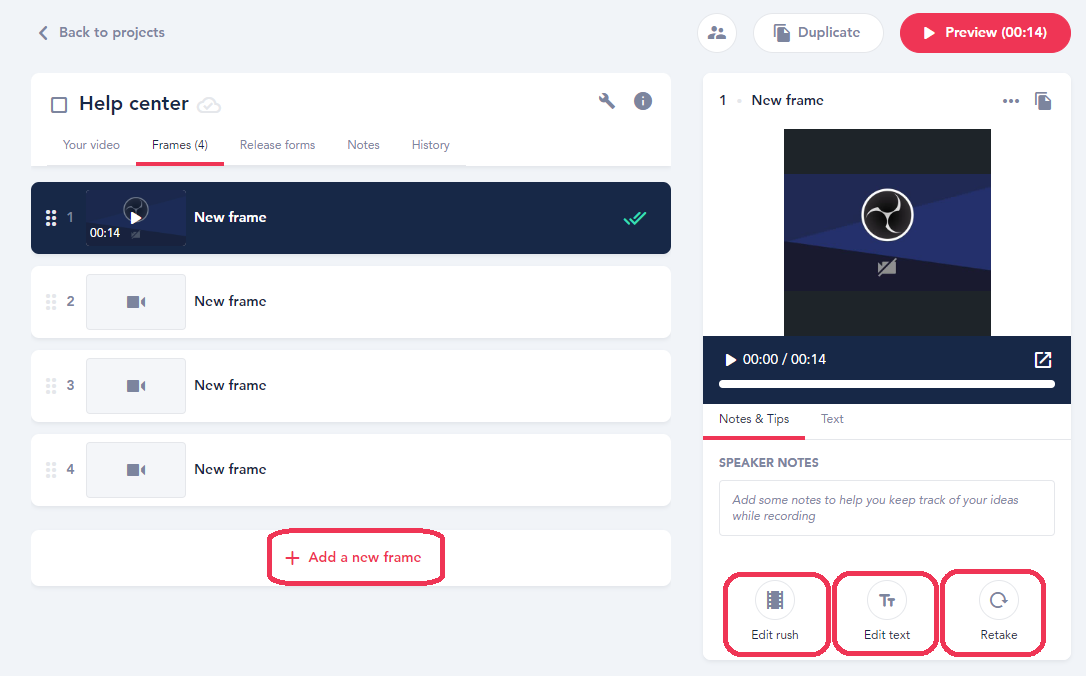Open the project info icon
Screen dimensions: 1086x676
[x=643, y=101]
